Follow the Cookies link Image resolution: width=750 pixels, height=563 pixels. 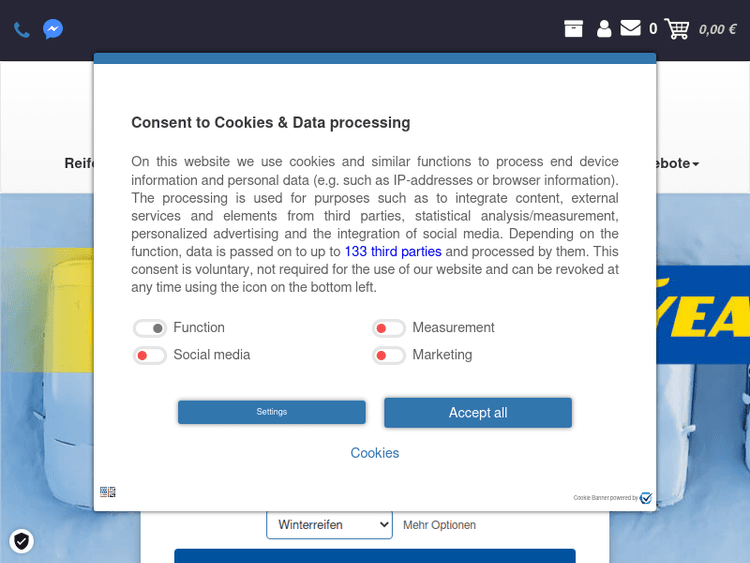point(375,453)
